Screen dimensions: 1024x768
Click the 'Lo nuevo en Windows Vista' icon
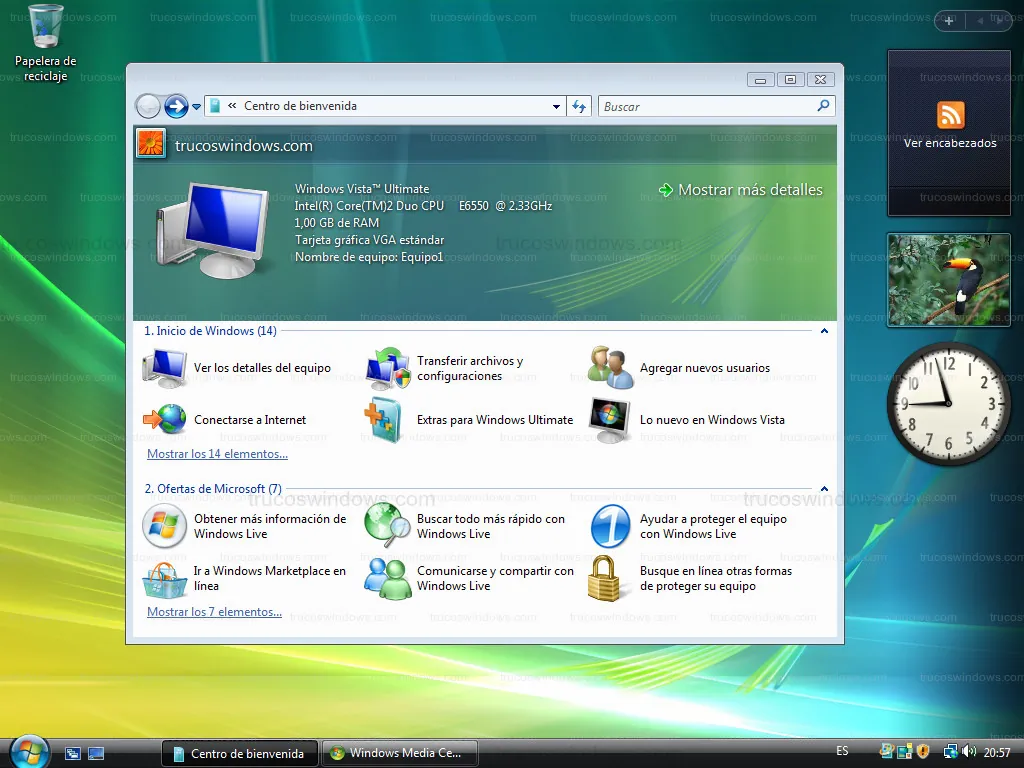(x=610, y=420)
